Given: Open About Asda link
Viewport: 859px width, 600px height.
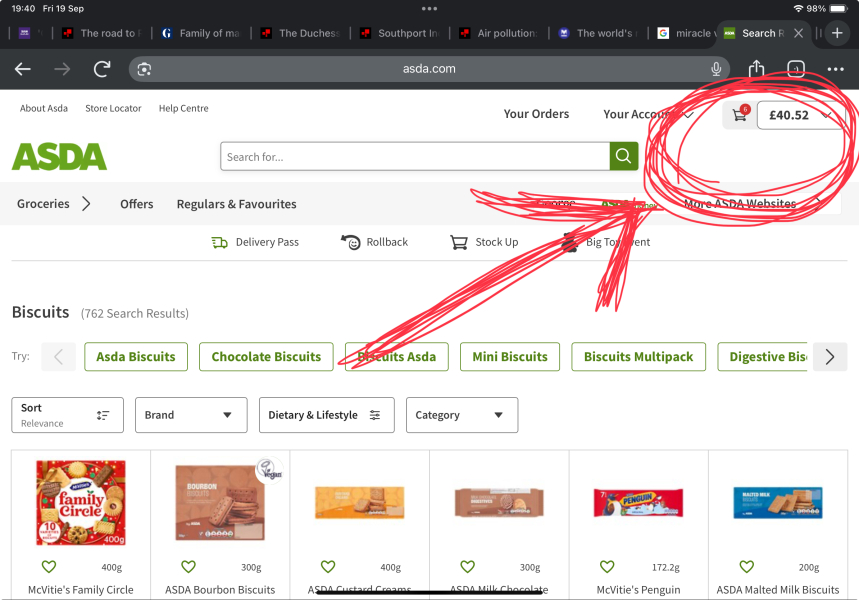Looking at the screenshot, I should coord(44,108).
